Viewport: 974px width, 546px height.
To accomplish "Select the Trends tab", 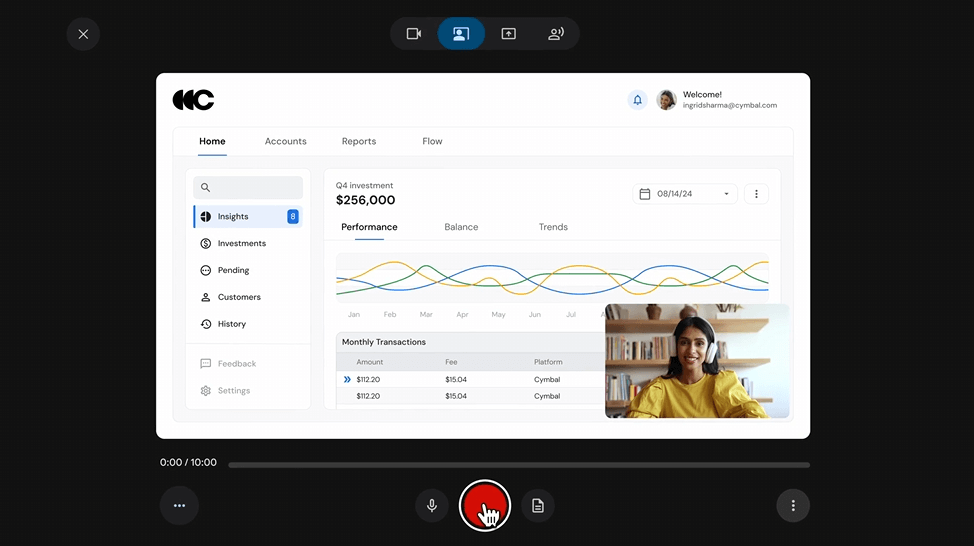I will (x=553, y=227).
